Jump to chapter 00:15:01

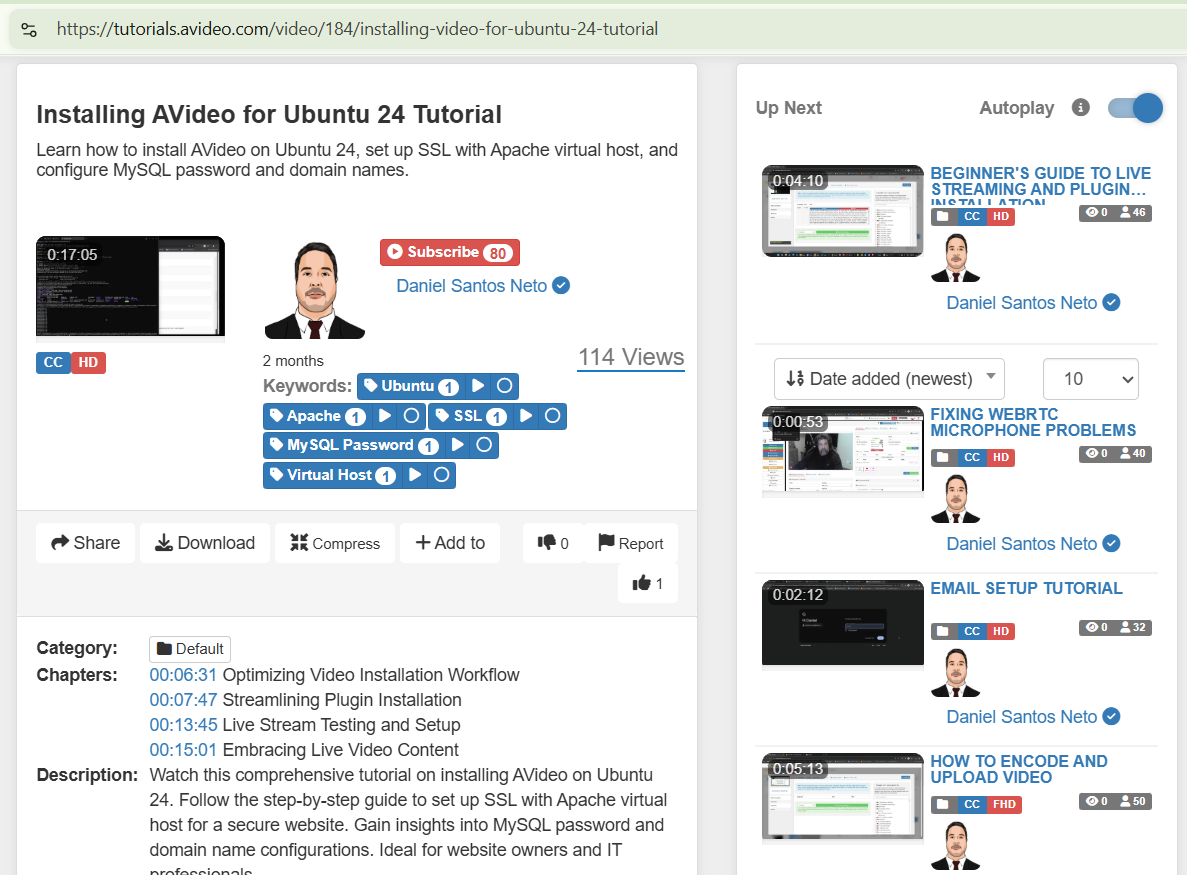click(x=183, y=750)
